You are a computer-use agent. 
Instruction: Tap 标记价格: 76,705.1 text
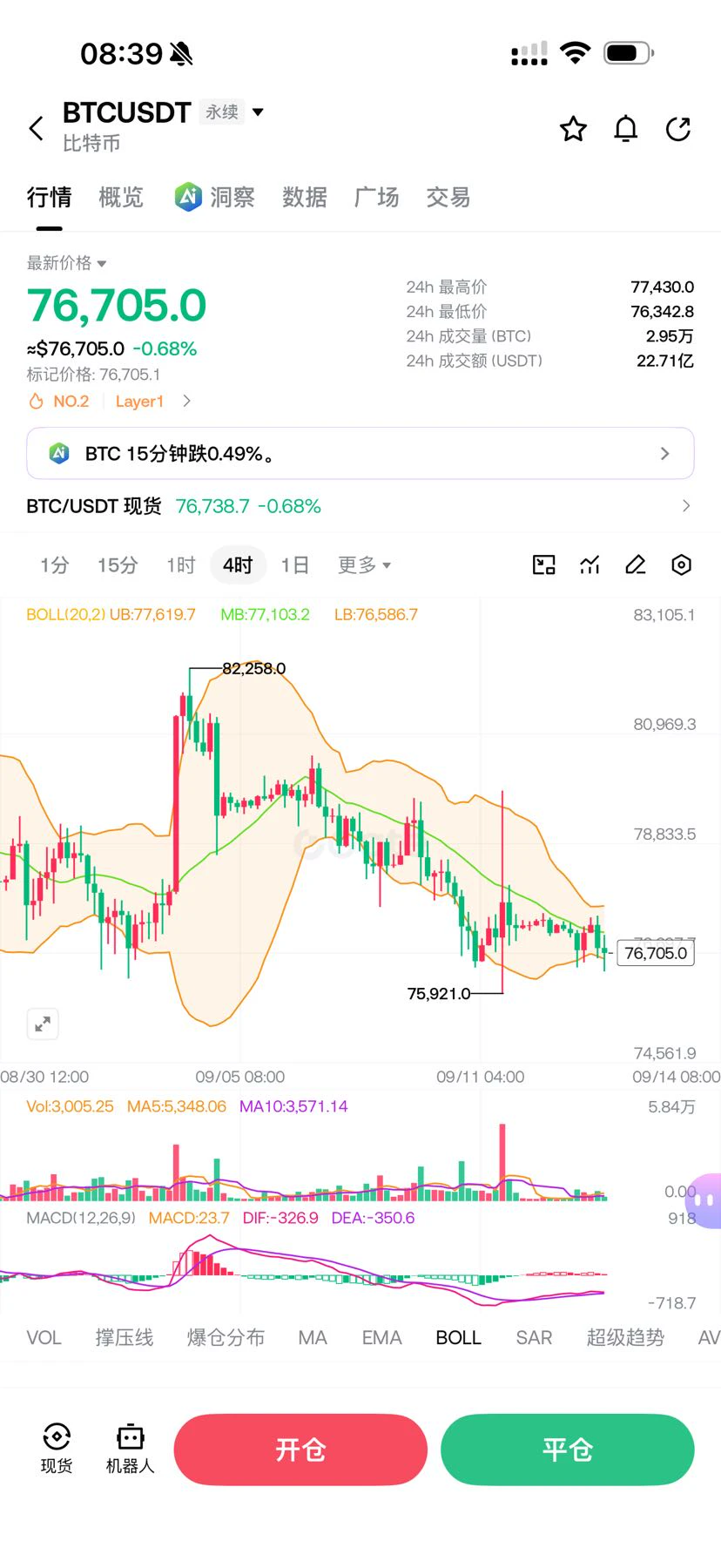(93, 375)
